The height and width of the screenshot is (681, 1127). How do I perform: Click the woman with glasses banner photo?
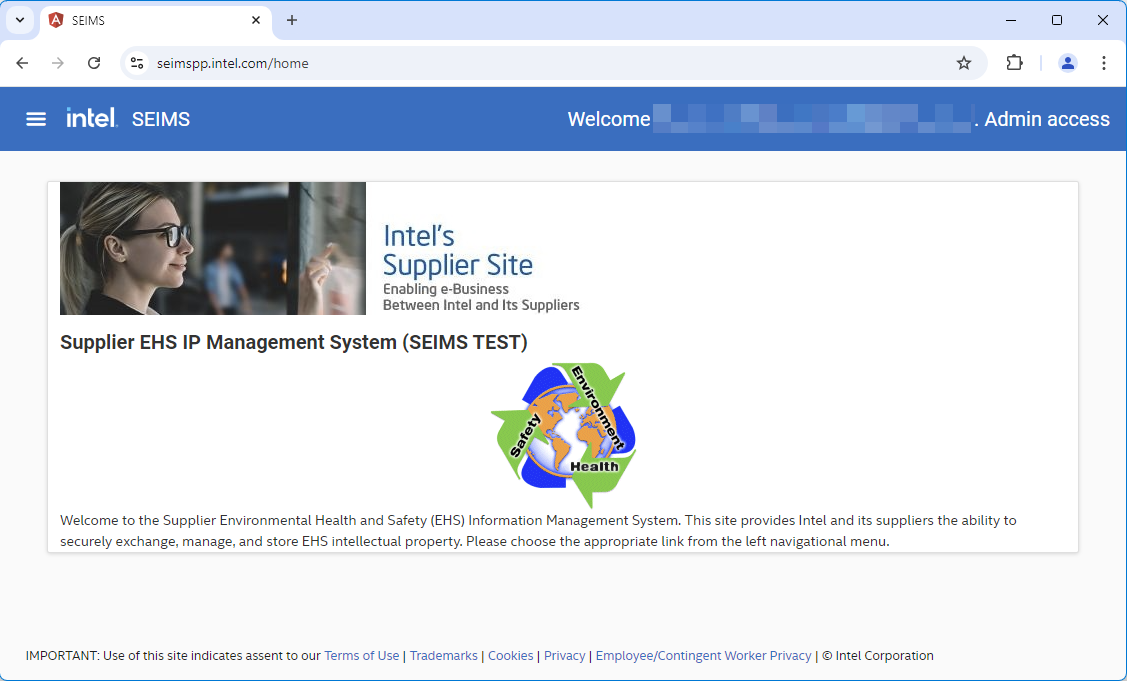pos(213,248)
